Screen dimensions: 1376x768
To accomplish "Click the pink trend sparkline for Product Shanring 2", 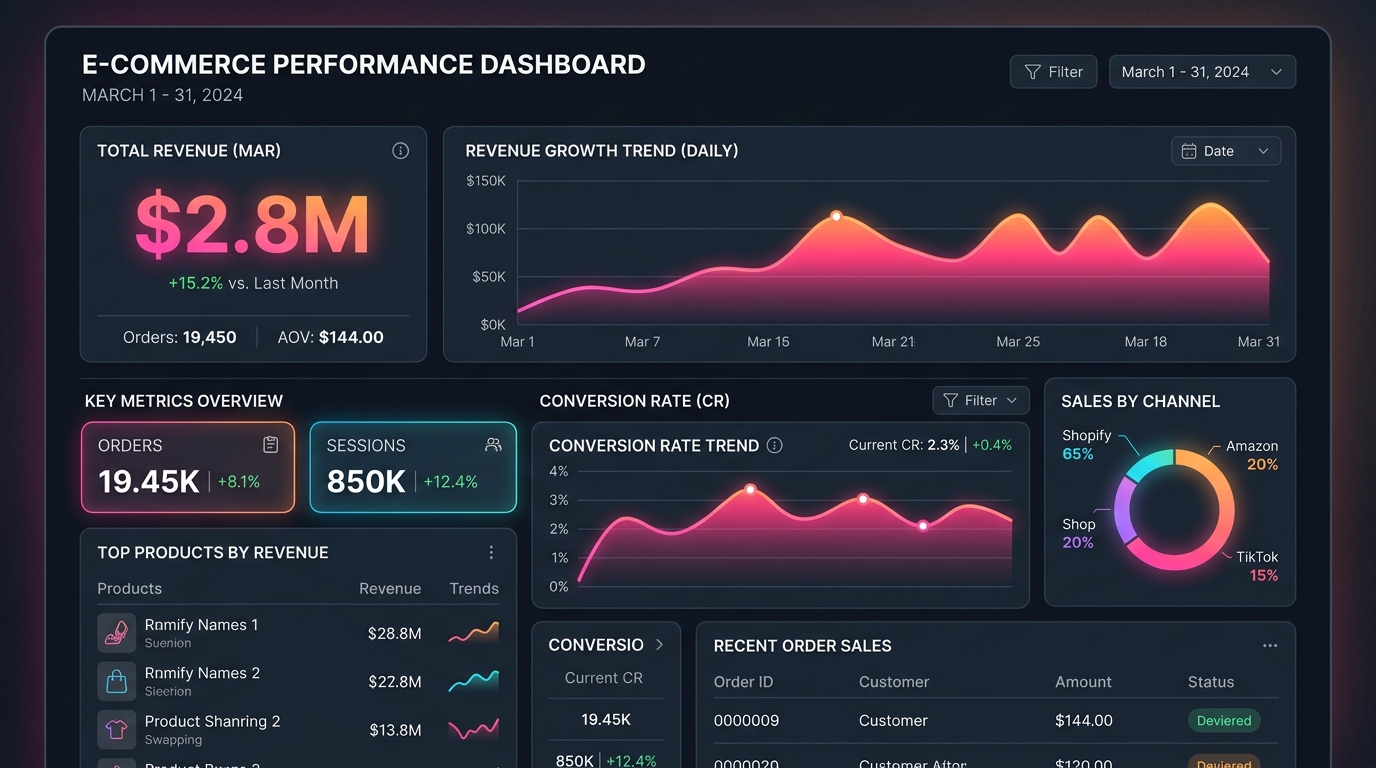I will tap(474, 730).
